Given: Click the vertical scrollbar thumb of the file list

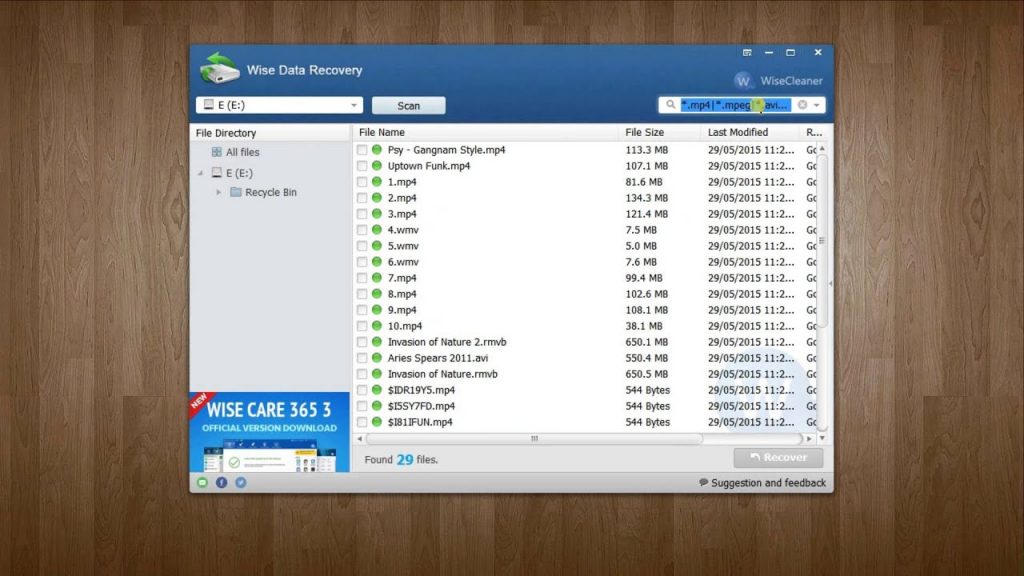Looking at the screenshot, I should [x=822, y=240].
